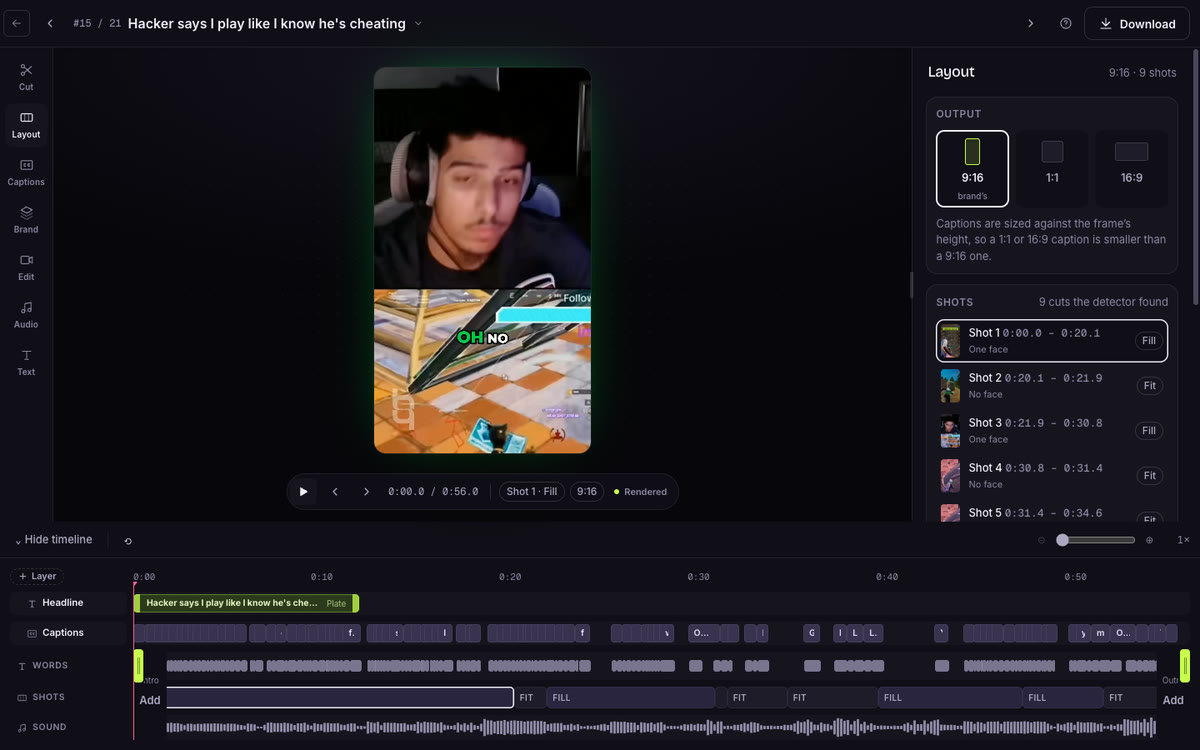Screen dimensions: 1200x750
Task: Click the video preview frame
Action: click(482, 260)
